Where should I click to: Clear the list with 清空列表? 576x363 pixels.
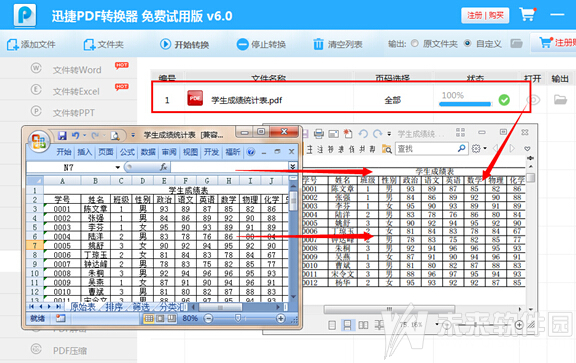[338, 44]
